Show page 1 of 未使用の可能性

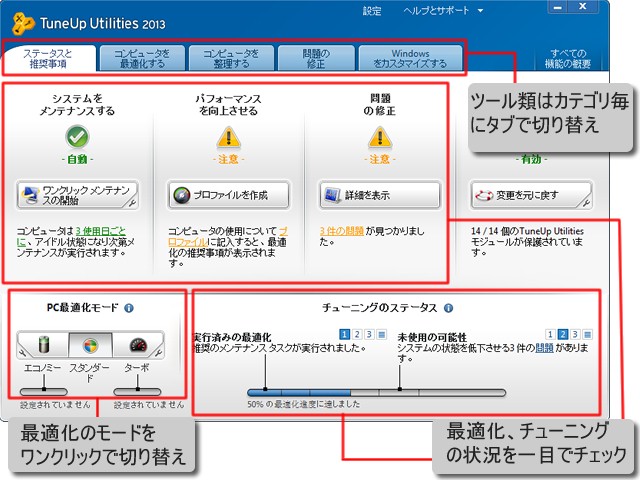tap(550, 335)
